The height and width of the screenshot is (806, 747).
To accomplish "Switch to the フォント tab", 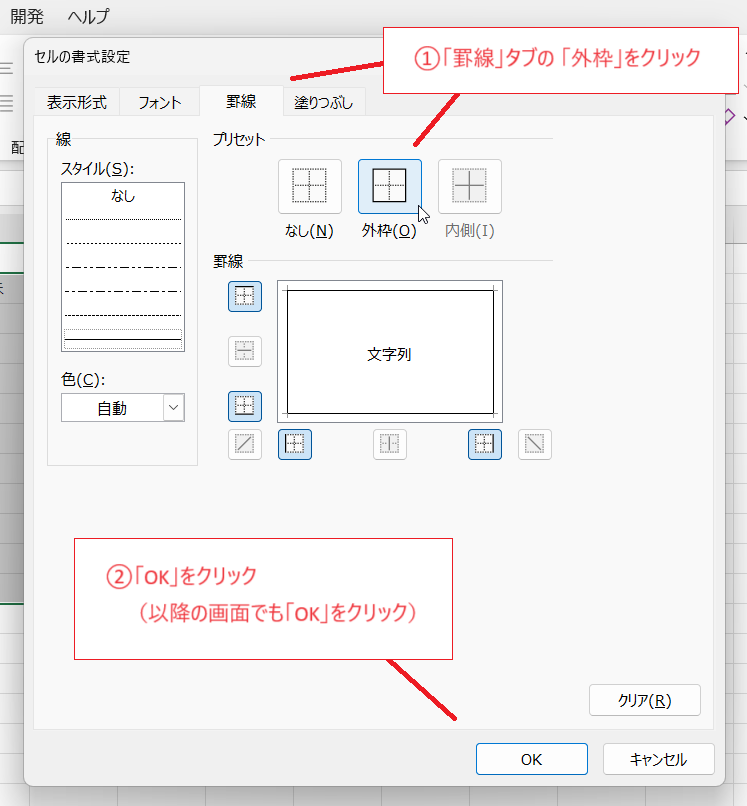I will click(x=159, y=102).
